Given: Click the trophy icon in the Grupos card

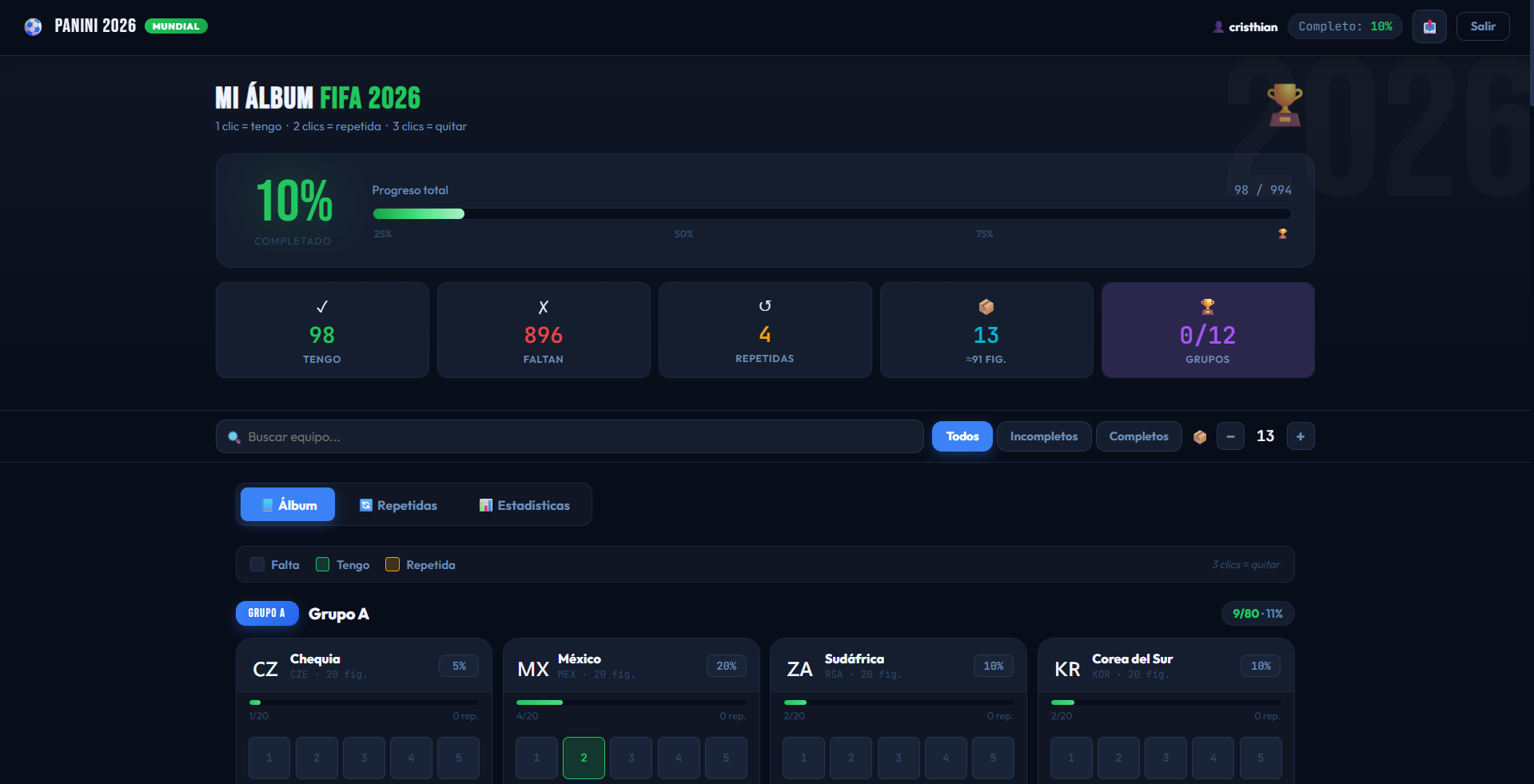Looking at the screenshot, I should (1208, 306).
